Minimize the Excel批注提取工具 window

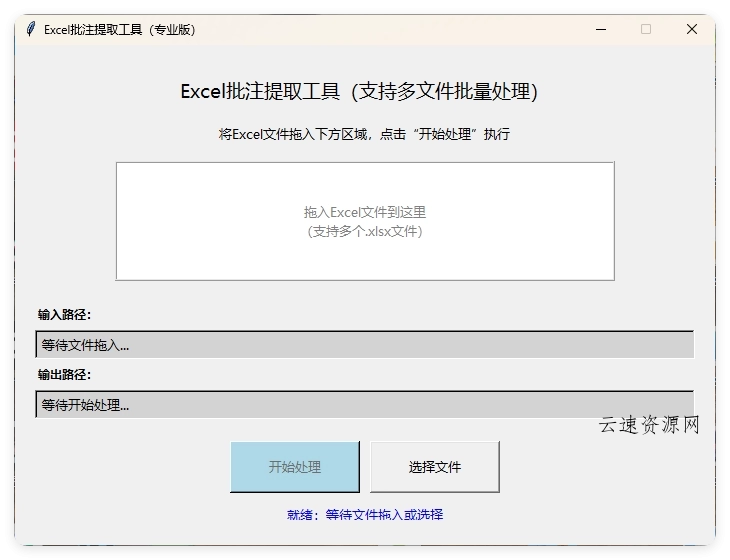pos(601,29)
